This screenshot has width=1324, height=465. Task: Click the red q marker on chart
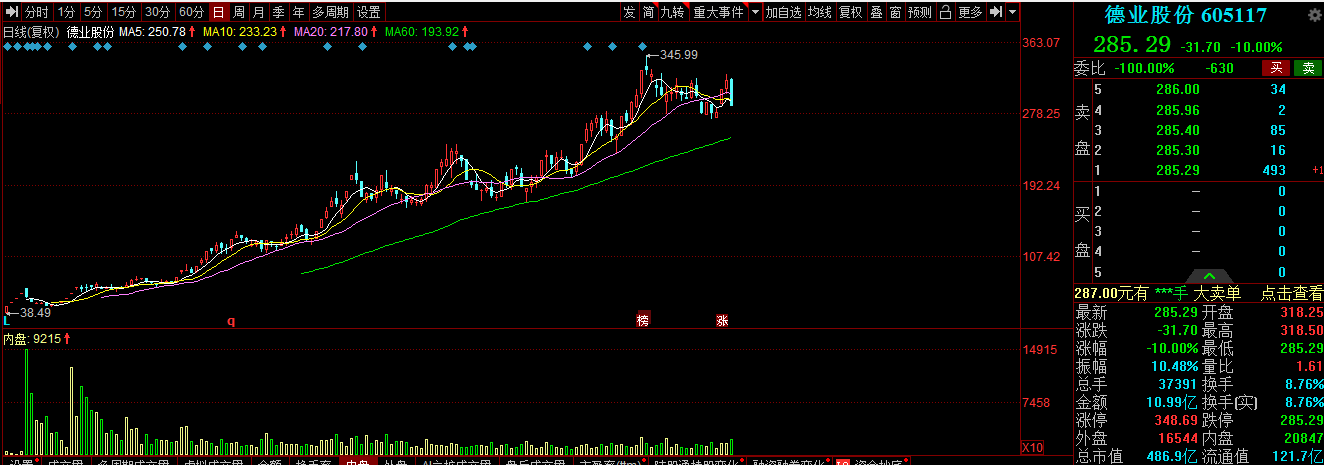pyautogui.click(x=230, y=321)
